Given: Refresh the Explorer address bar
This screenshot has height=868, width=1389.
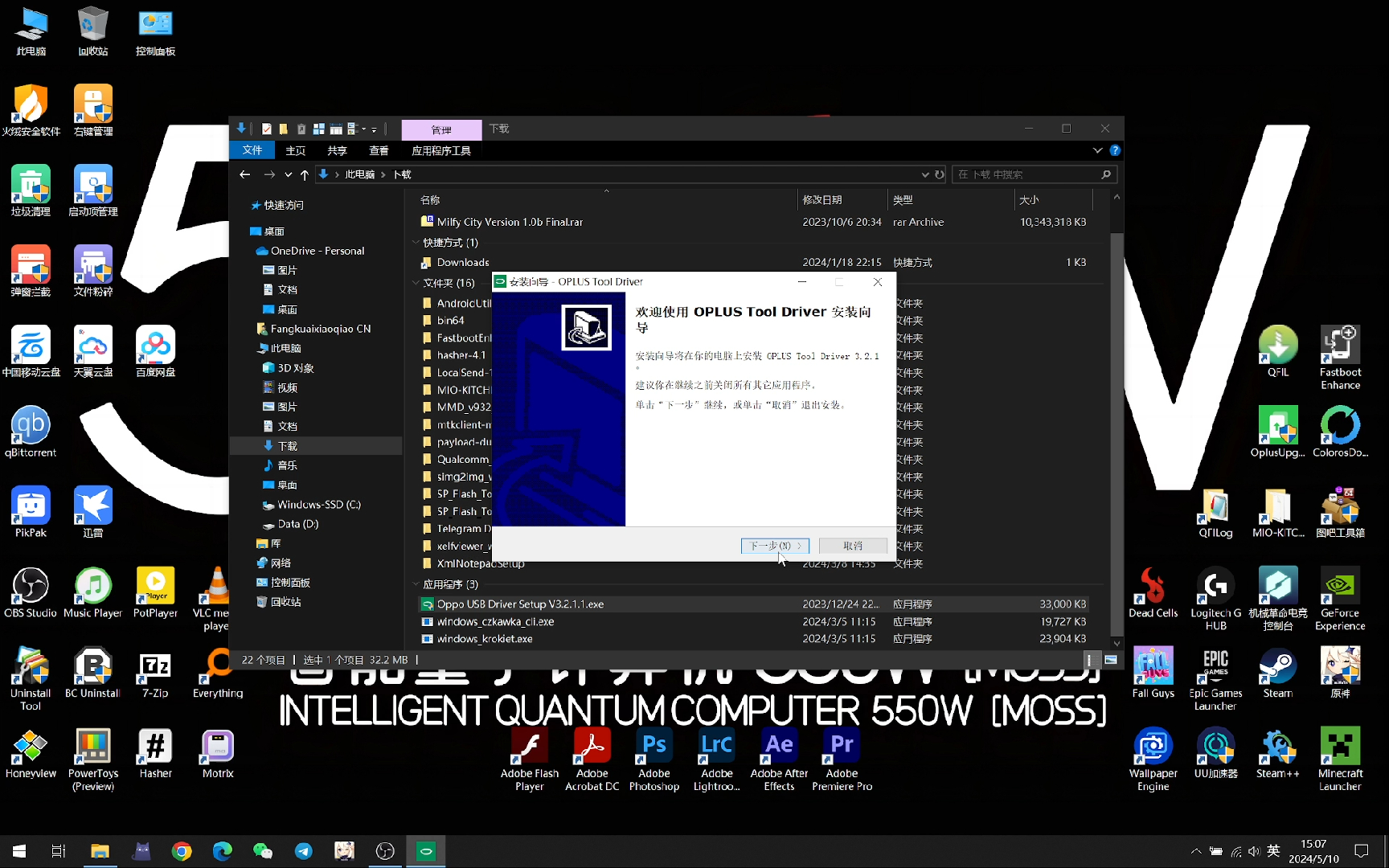Looking at the screenshot, I should pyautogui.click(x=939, y=174).
